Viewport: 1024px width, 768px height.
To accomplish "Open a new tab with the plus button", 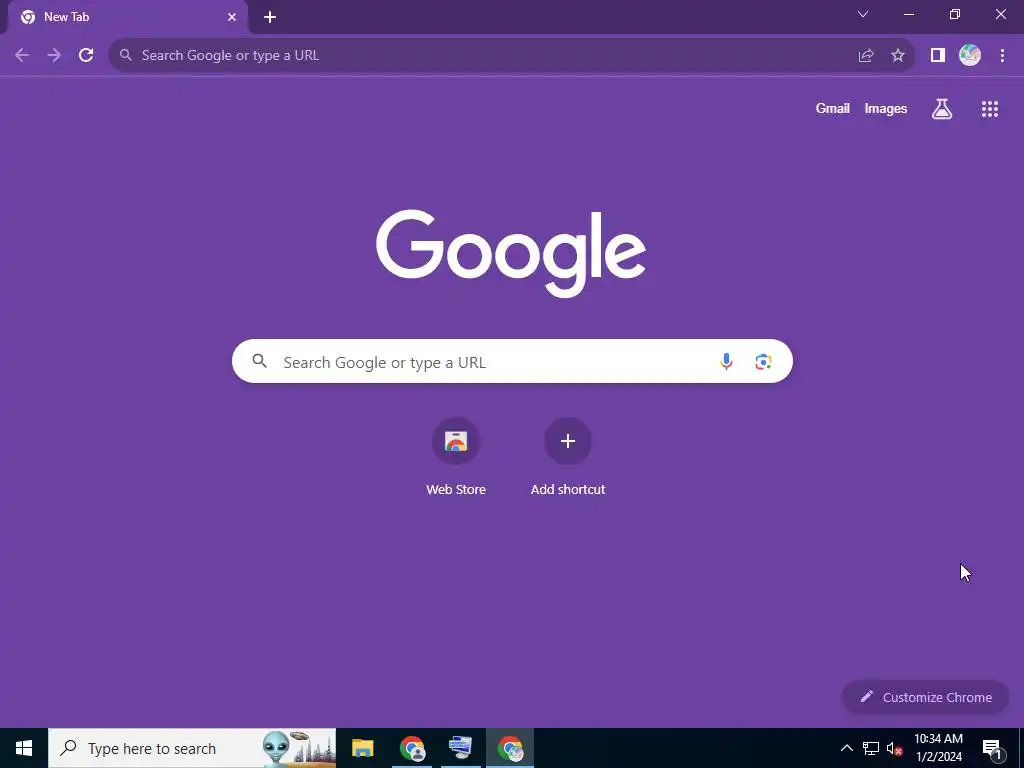I will coord(270,17).
